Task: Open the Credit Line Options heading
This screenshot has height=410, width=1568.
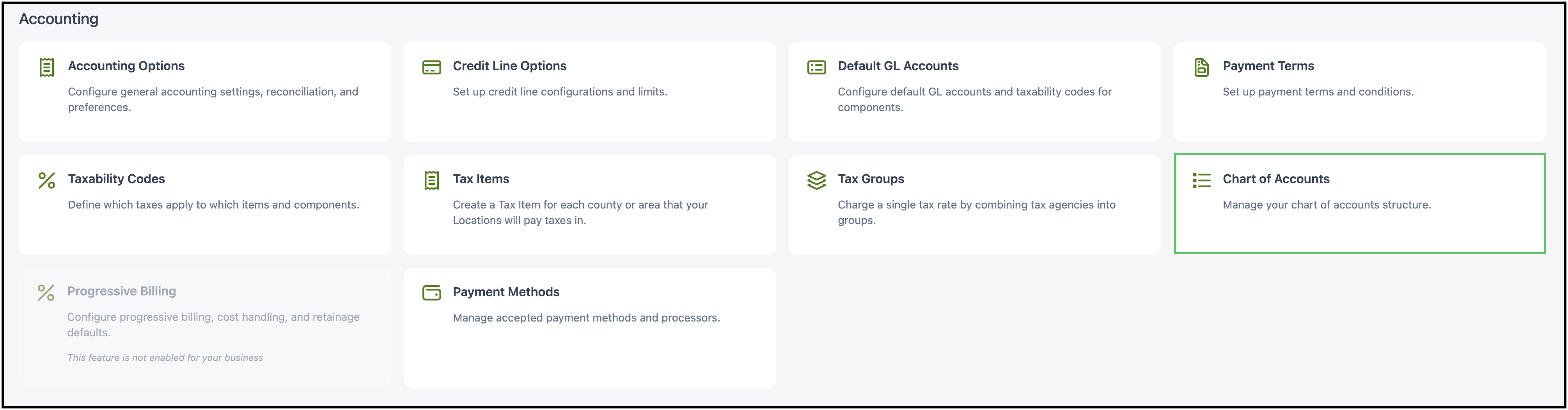Action: coord(509,66)
